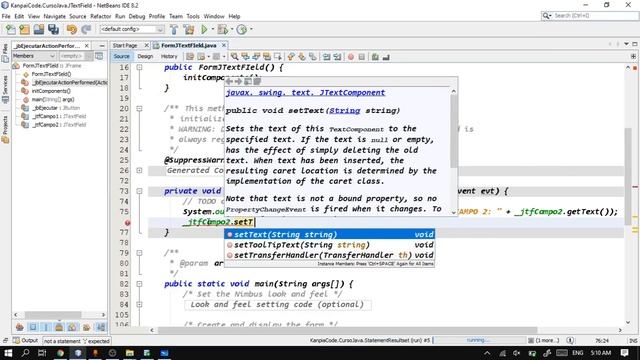Click in the Search (Ctrl+I) field
Image resolution: width=640 pixels, height=360 pixels.
[x=594, y=16]
